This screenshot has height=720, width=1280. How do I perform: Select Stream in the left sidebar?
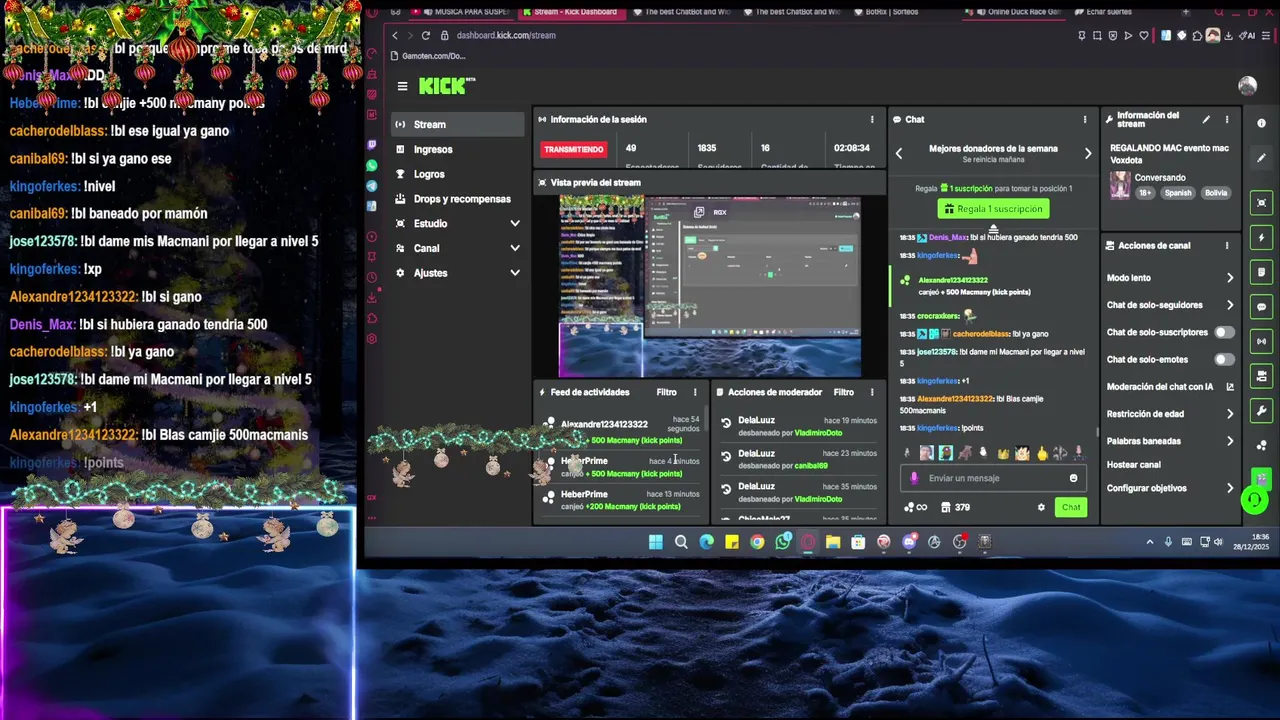click(x=457, y=124)
